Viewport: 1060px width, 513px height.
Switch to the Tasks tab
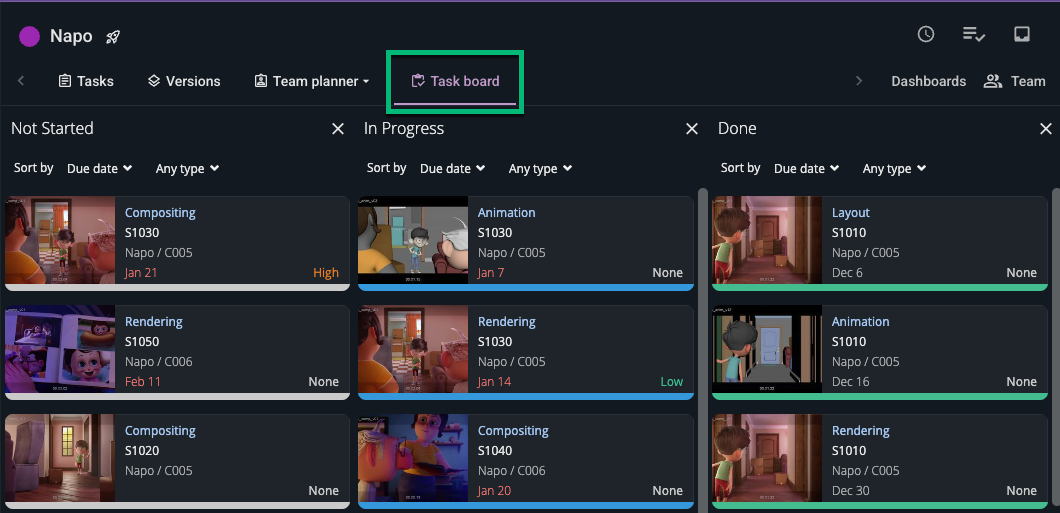pyautogui.click(x=86, y=81)
